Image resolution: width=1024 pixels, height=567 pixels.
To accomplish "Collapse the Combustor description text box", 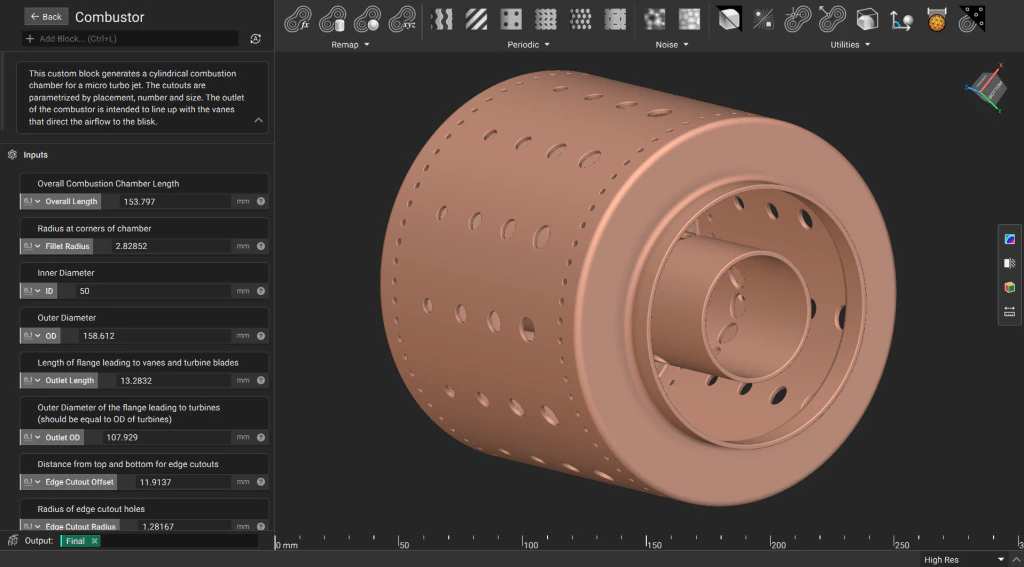I will coord(258,120).
